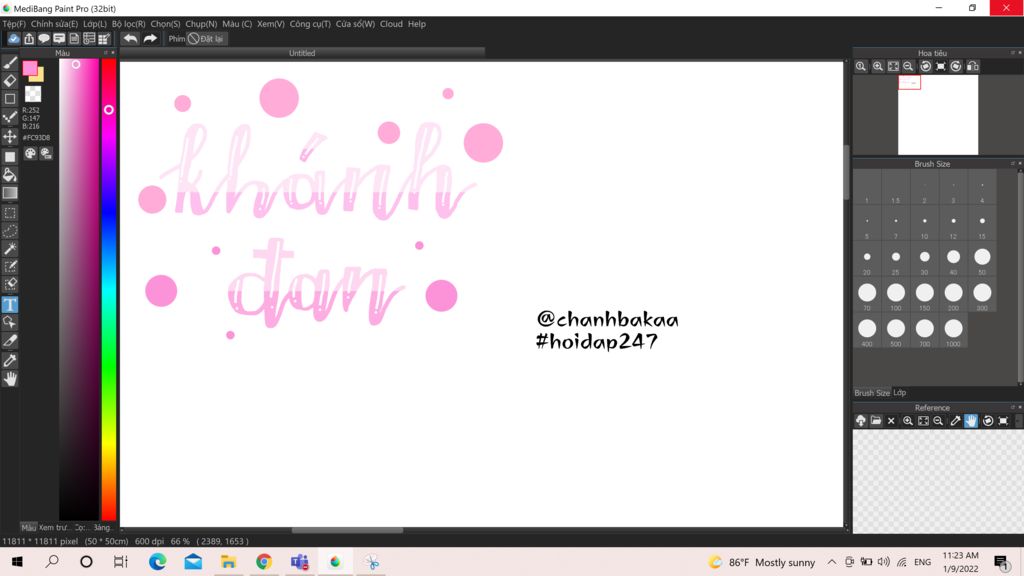Switch to the Brush Size tab
This screenshot has width=1024, height=576.
(872, 392)
